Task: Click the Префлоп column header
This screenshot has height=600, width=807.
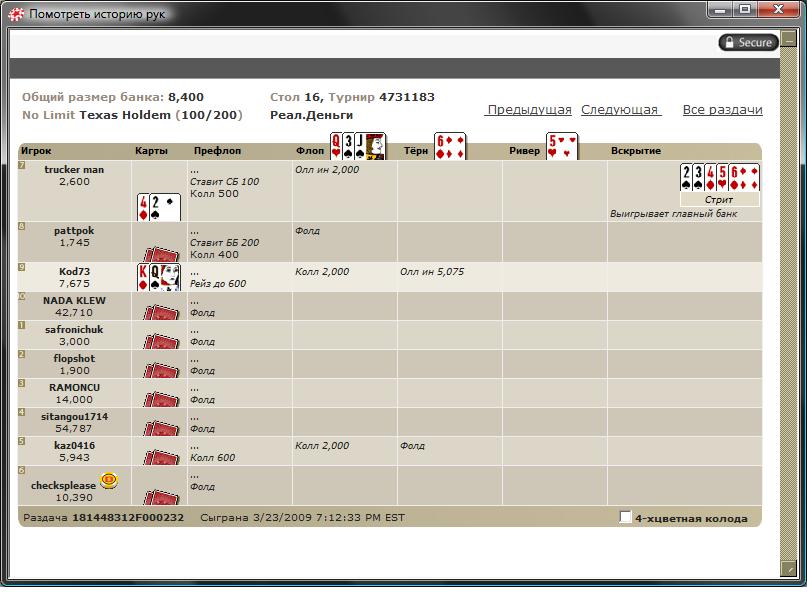Action: (x=217, y=151)
